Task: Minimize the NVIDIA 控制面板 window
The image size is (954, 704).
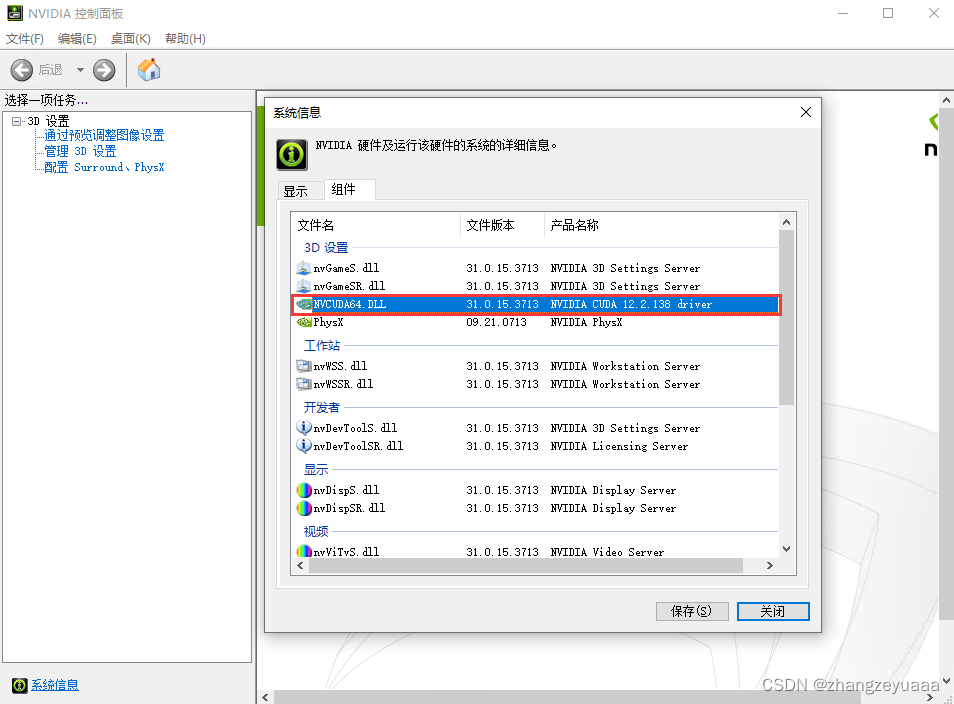Action: [x=843, y=13]
